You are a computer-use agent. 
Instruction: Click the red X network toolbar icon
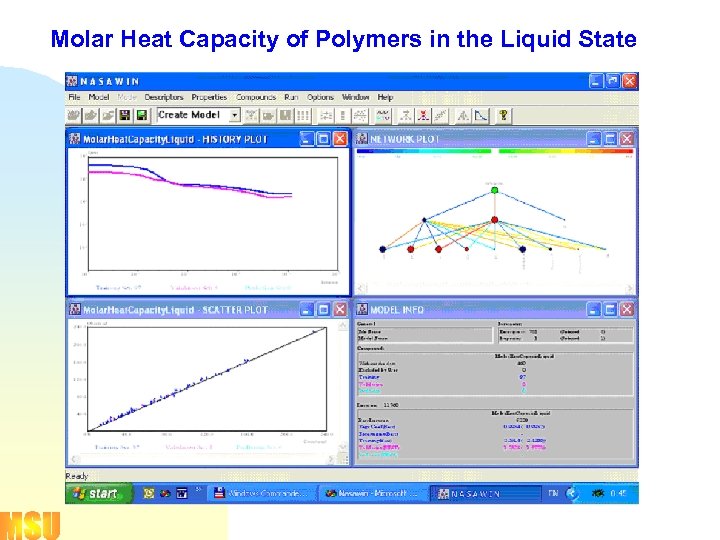click(x=423, y=115)
